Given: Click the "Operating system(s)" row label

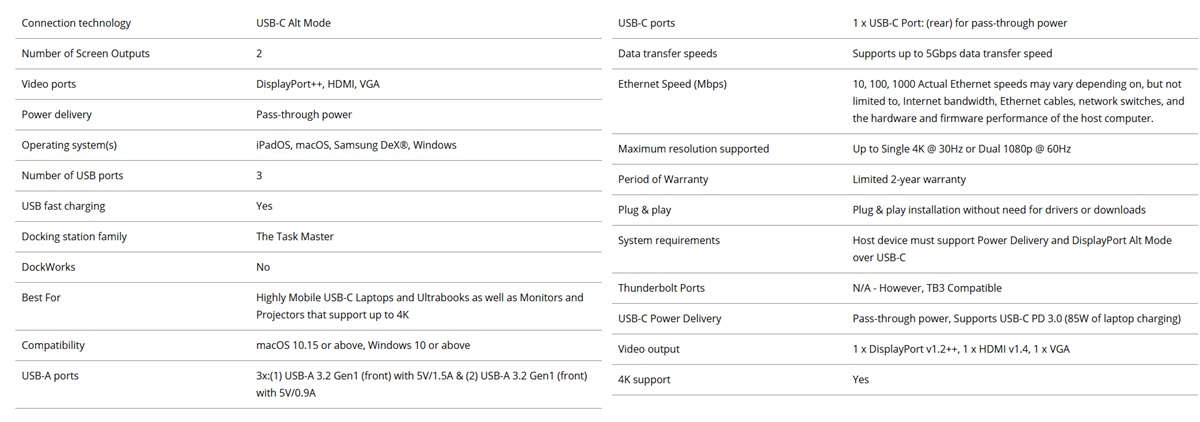Looking at the screenshot, I should point(69,145).
